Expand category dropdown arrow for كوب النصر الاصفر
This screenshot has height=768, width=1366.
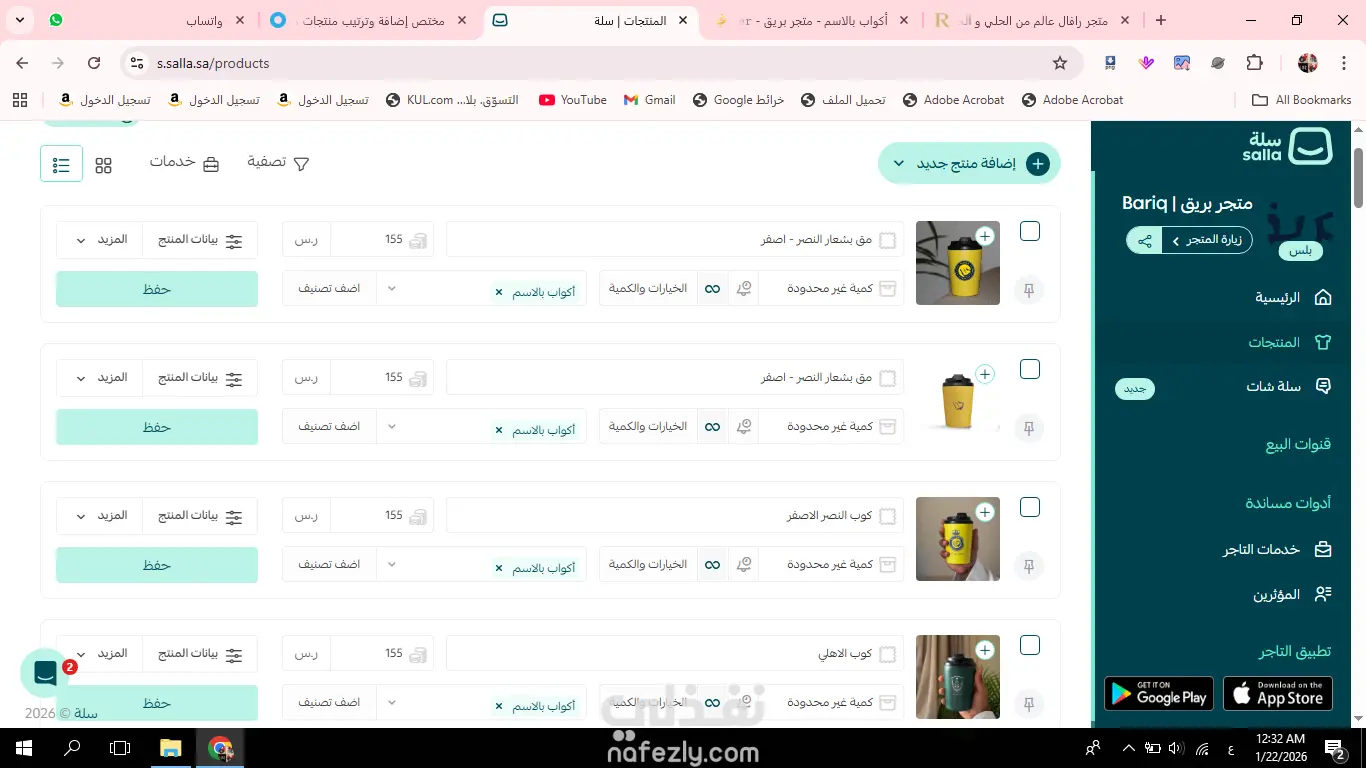pos(391,565)
